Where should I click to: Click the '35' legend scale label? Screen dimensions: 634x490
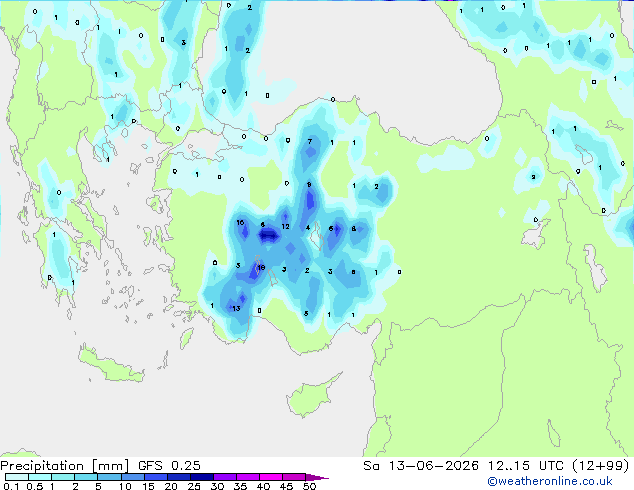[x=240, y=486]
